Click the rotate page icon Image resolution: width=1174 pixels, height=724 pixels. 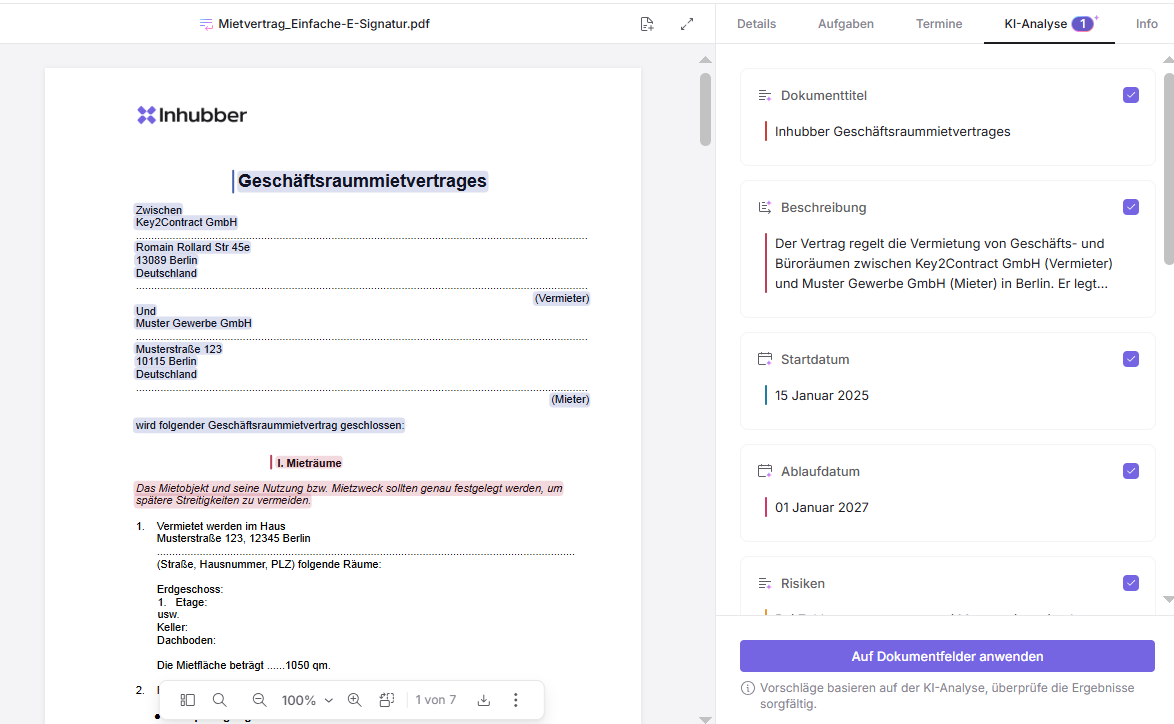[387, 700]
